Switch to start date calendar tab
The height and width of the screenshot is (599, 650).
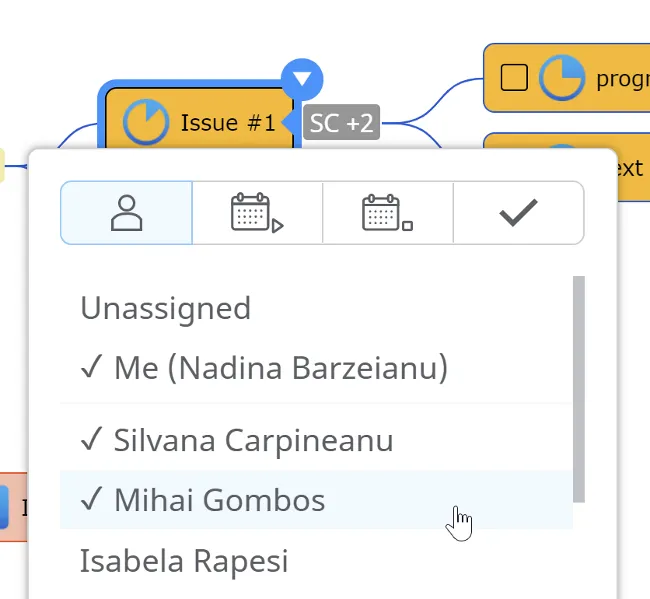coord(257,213)
